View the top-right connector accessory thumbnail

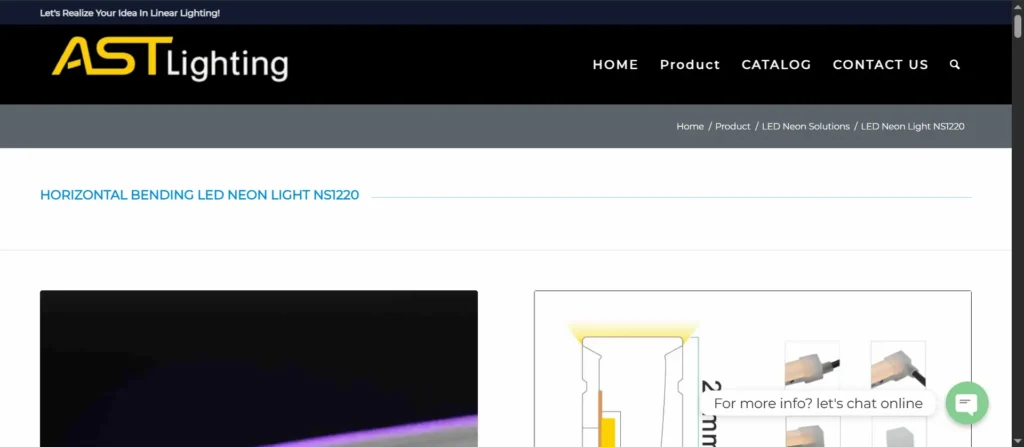898,365
